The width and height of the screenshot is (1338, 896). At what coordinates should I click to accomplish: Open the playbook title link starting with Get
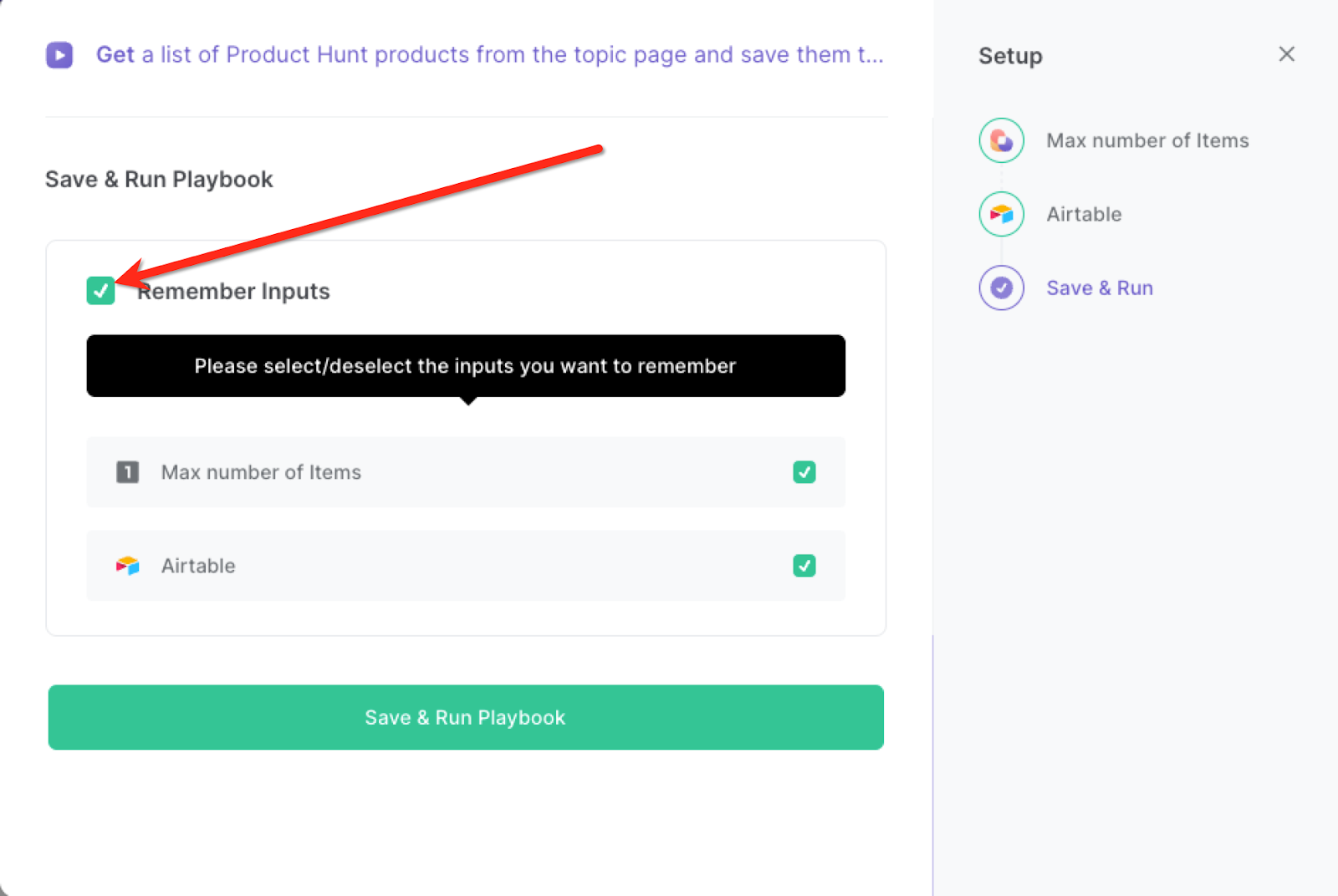490,55
